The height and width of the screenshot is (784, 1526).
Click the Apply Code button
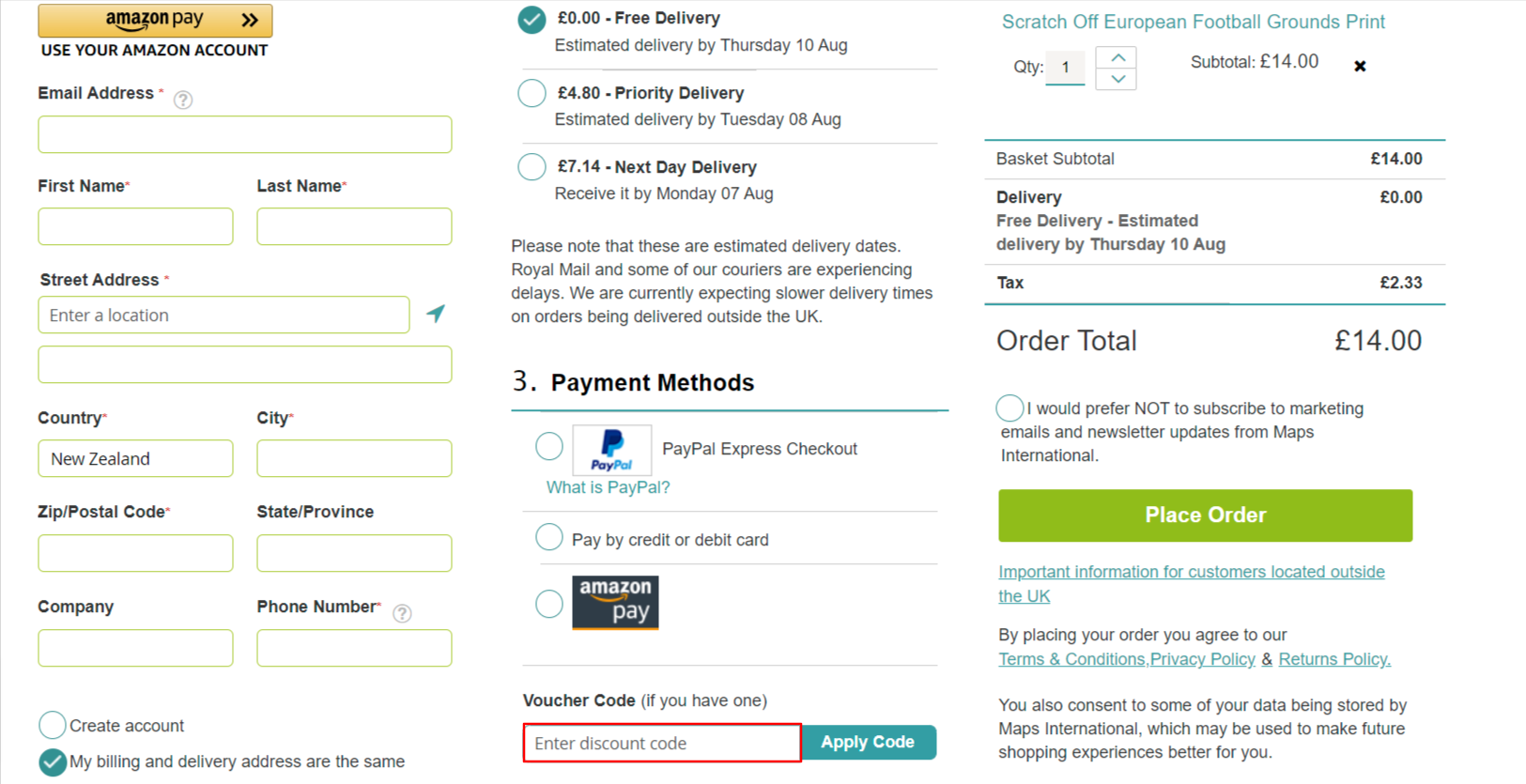pyautogui.click(x=868, y=742)
